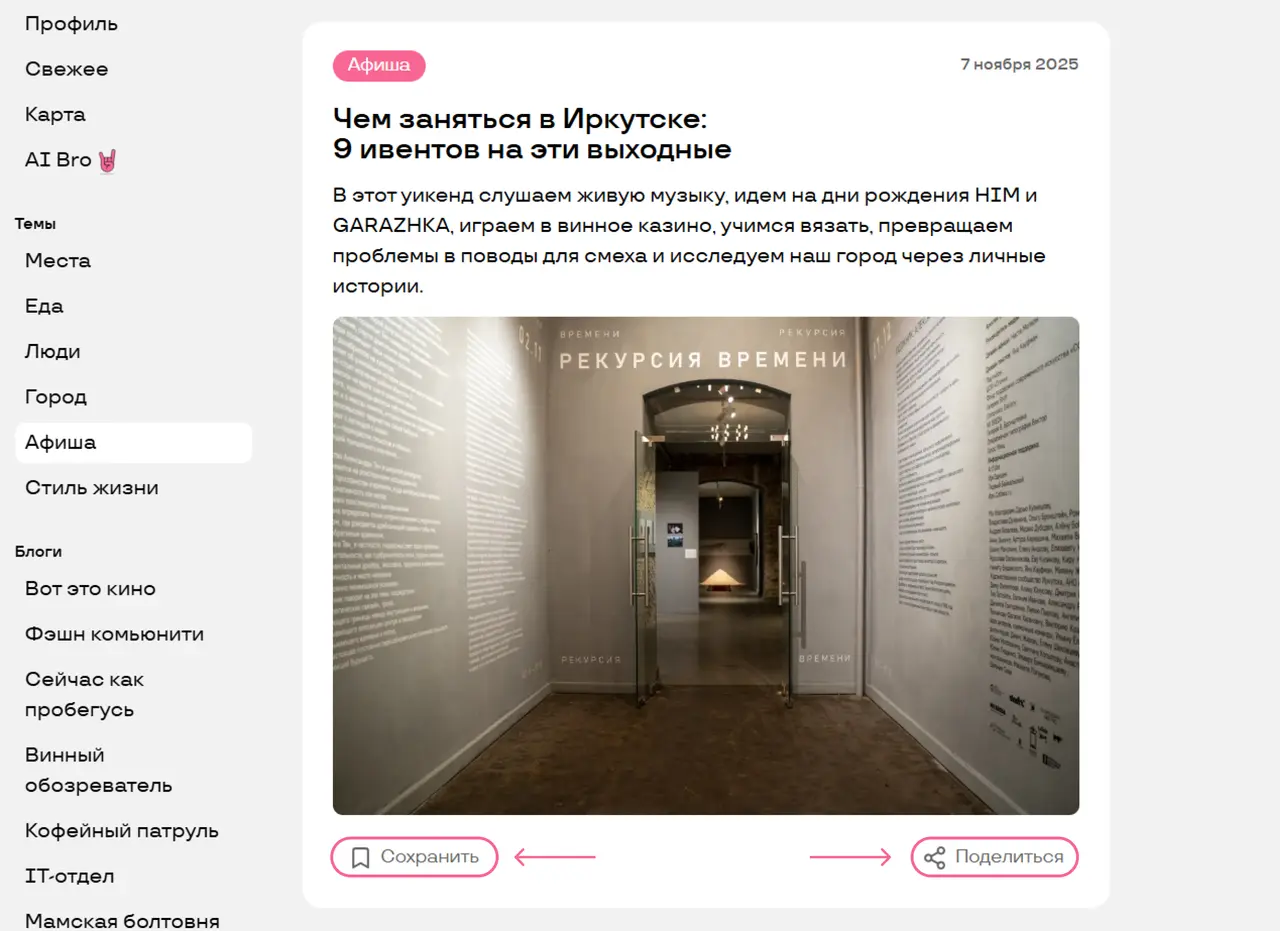
Task: Click the bookmark icon in Сохранить button
Action: click(361, 857)
